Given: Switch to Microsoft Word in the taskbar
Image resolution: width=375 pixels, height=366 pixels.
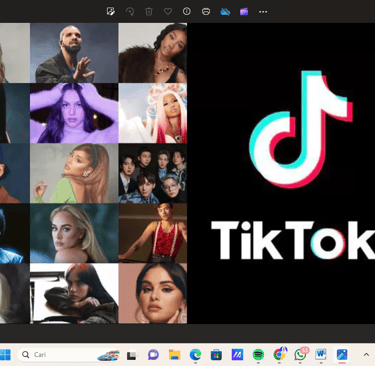Looking at the screenshot, I should (x=321, y=354).
